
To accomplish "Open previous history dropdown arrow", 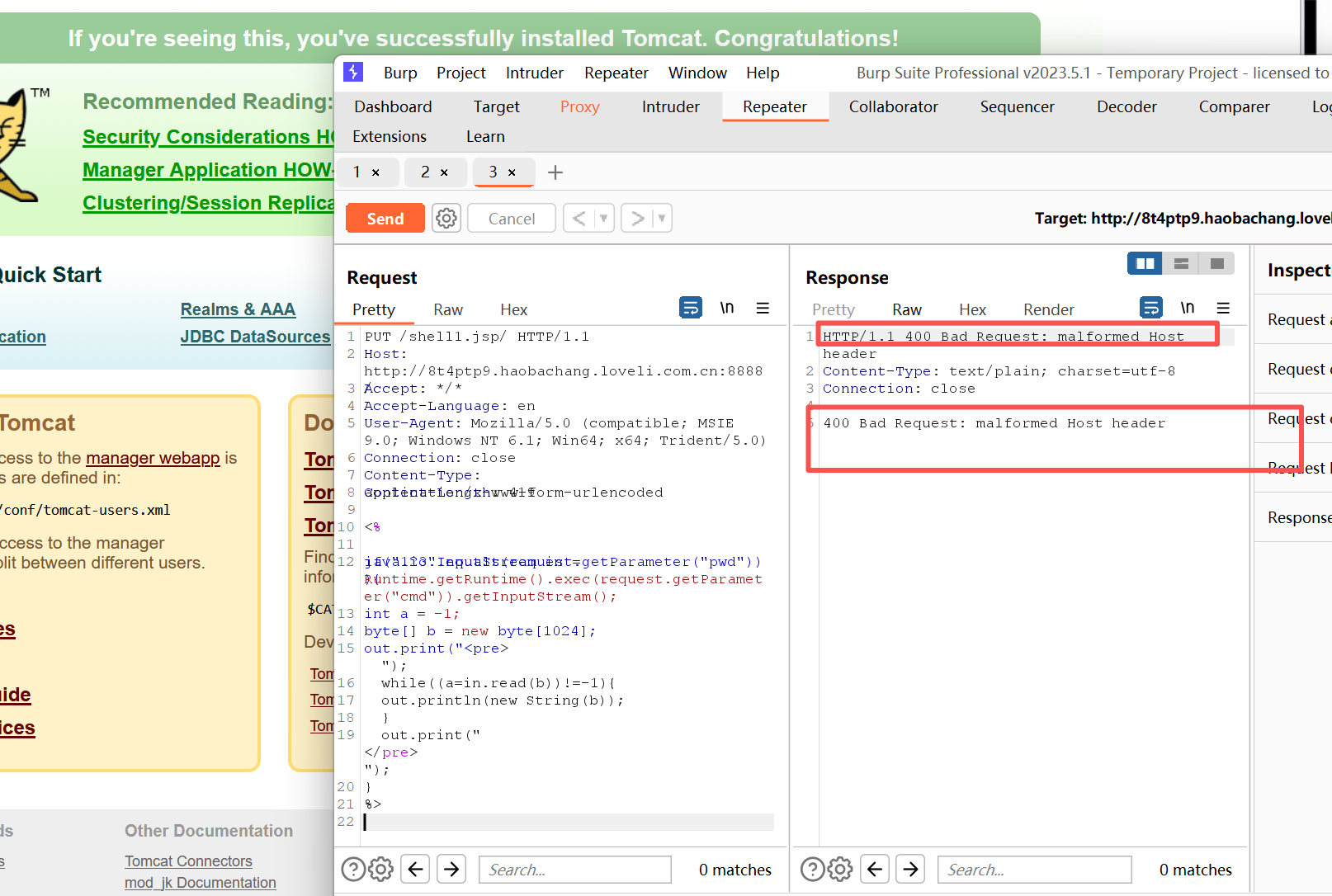I will tap(604, 219).
